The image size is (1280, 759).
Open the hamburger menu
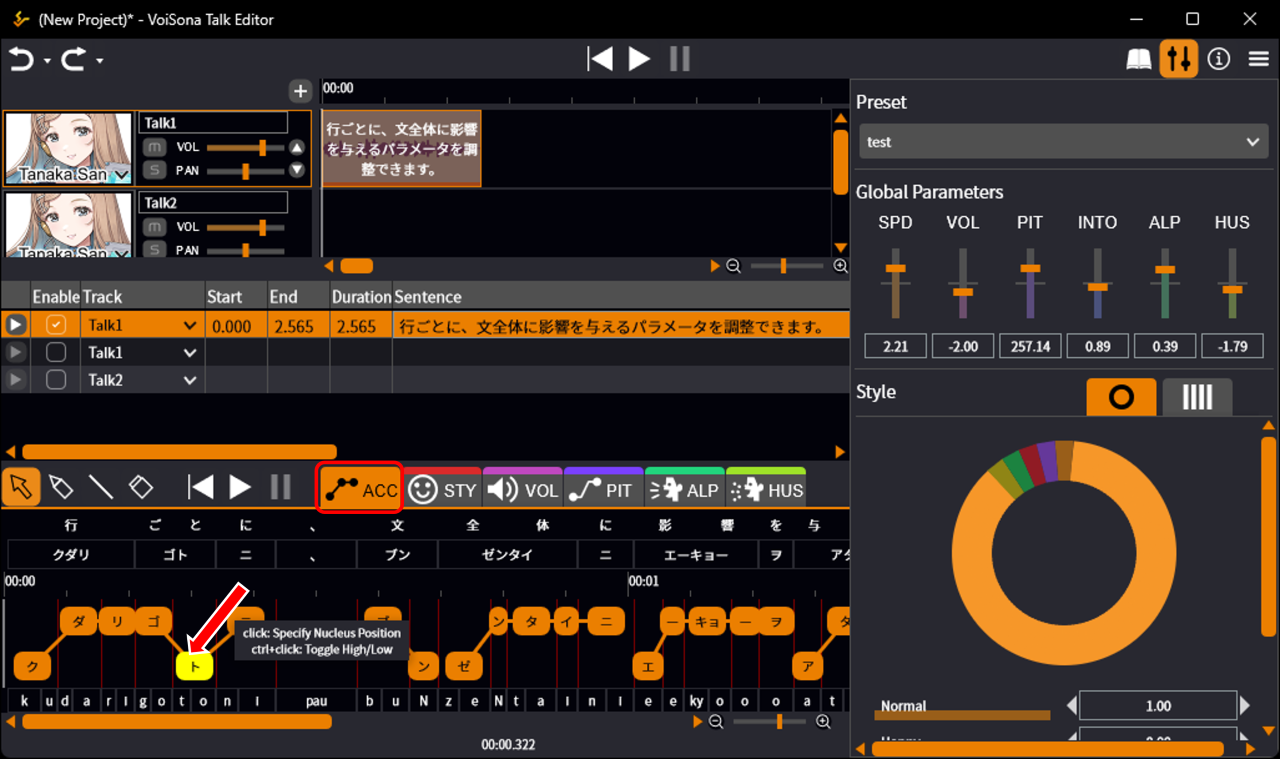tap(1259, 60)
